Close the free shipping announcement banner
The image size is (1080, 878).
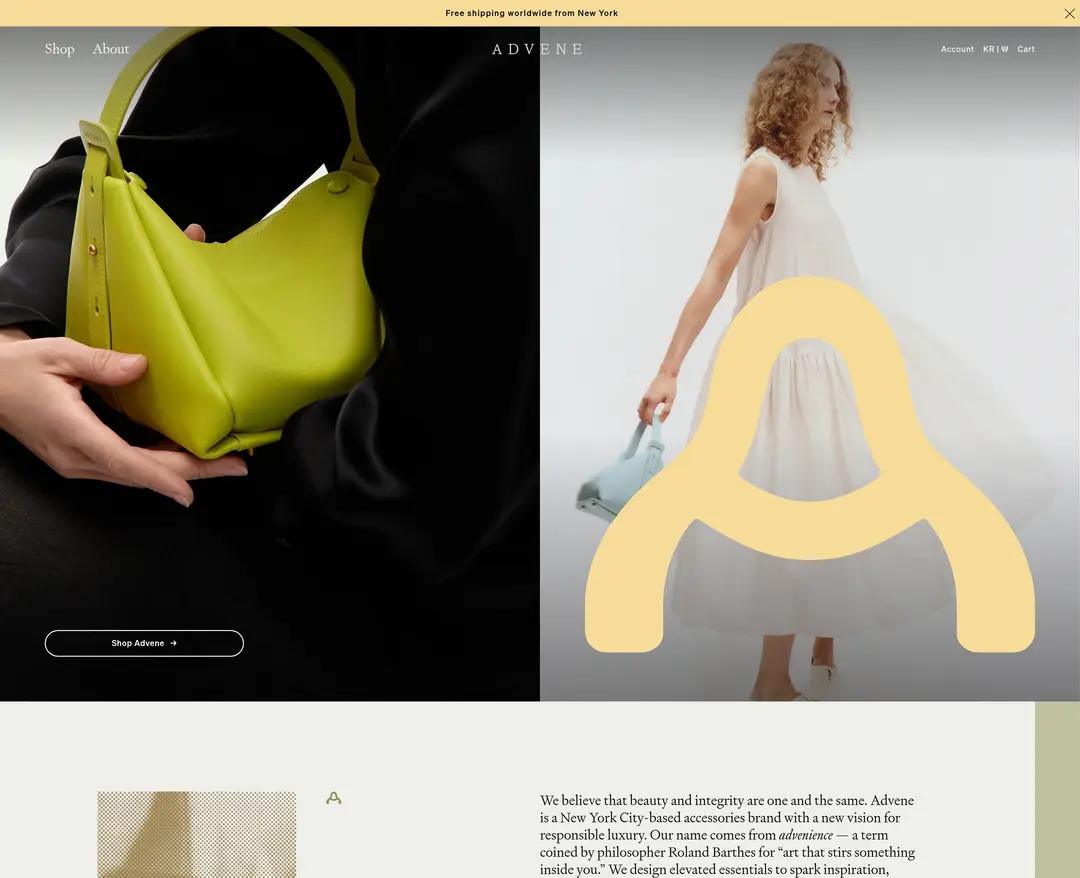coord(1069,13)
